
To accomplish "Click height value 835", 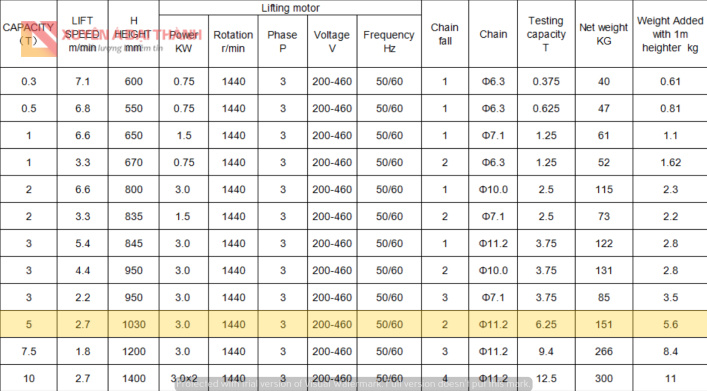I will [x=133, y=216].
